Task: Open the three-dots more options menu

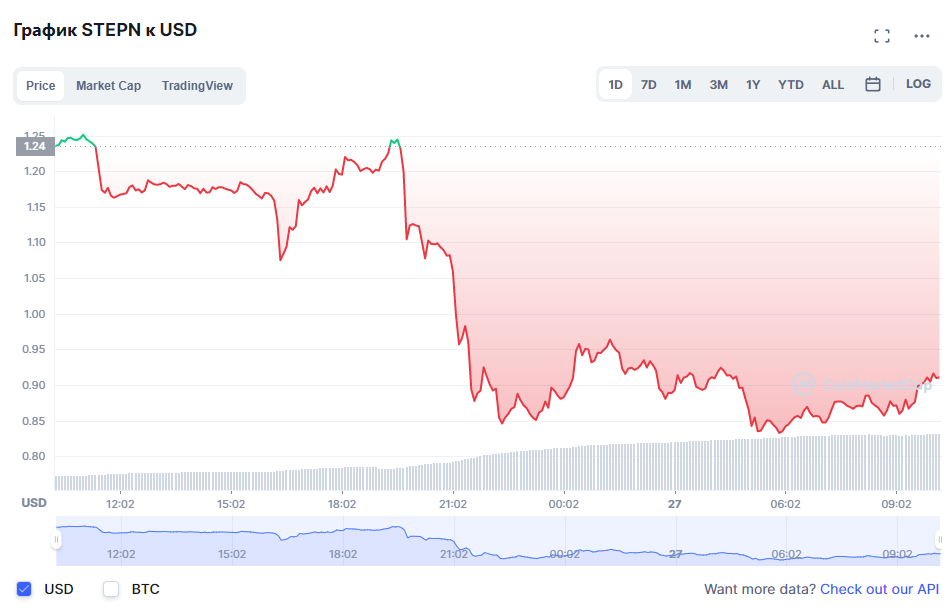Action: (x=922, y=36)
